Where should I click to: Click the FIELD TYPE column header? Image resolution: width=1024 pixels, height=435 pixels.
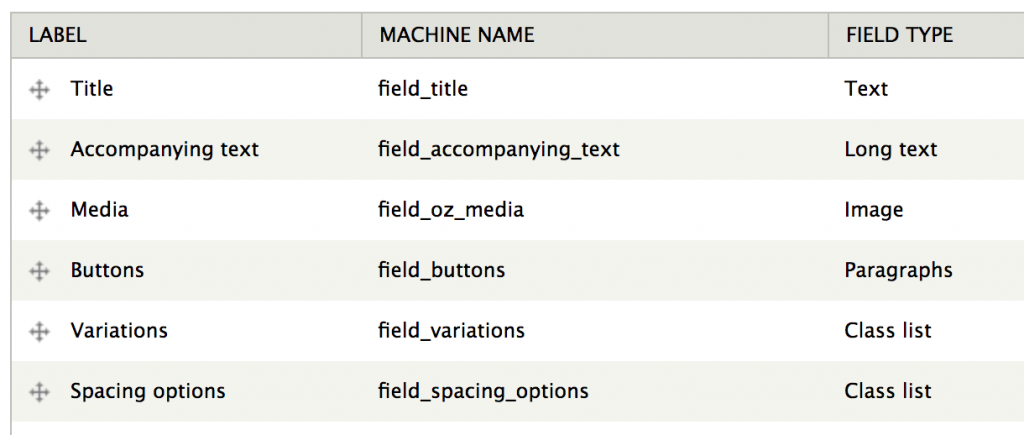click(899, 35)
